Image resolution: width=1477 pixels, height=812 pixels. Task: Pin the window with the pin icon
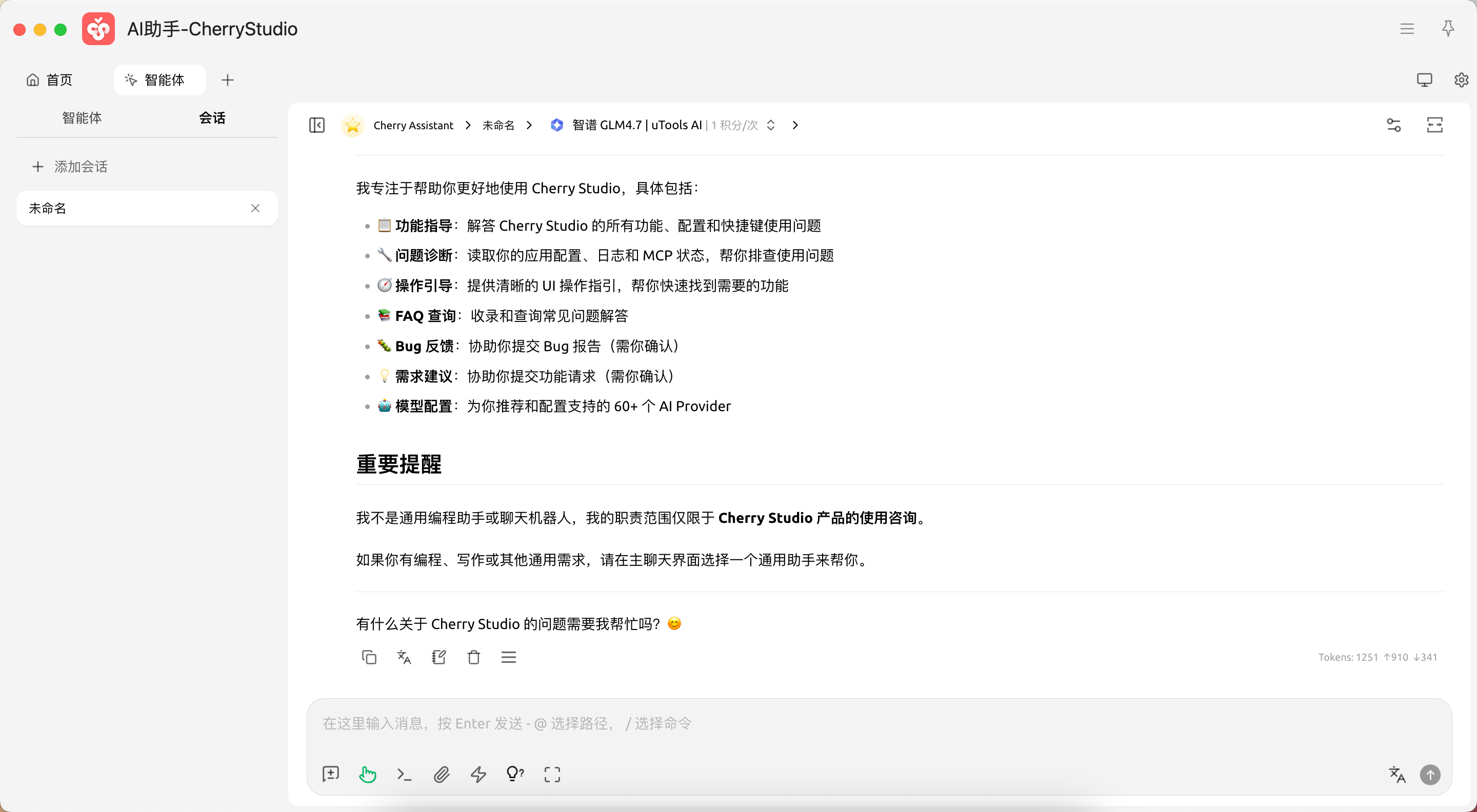tap(1448, 29)
